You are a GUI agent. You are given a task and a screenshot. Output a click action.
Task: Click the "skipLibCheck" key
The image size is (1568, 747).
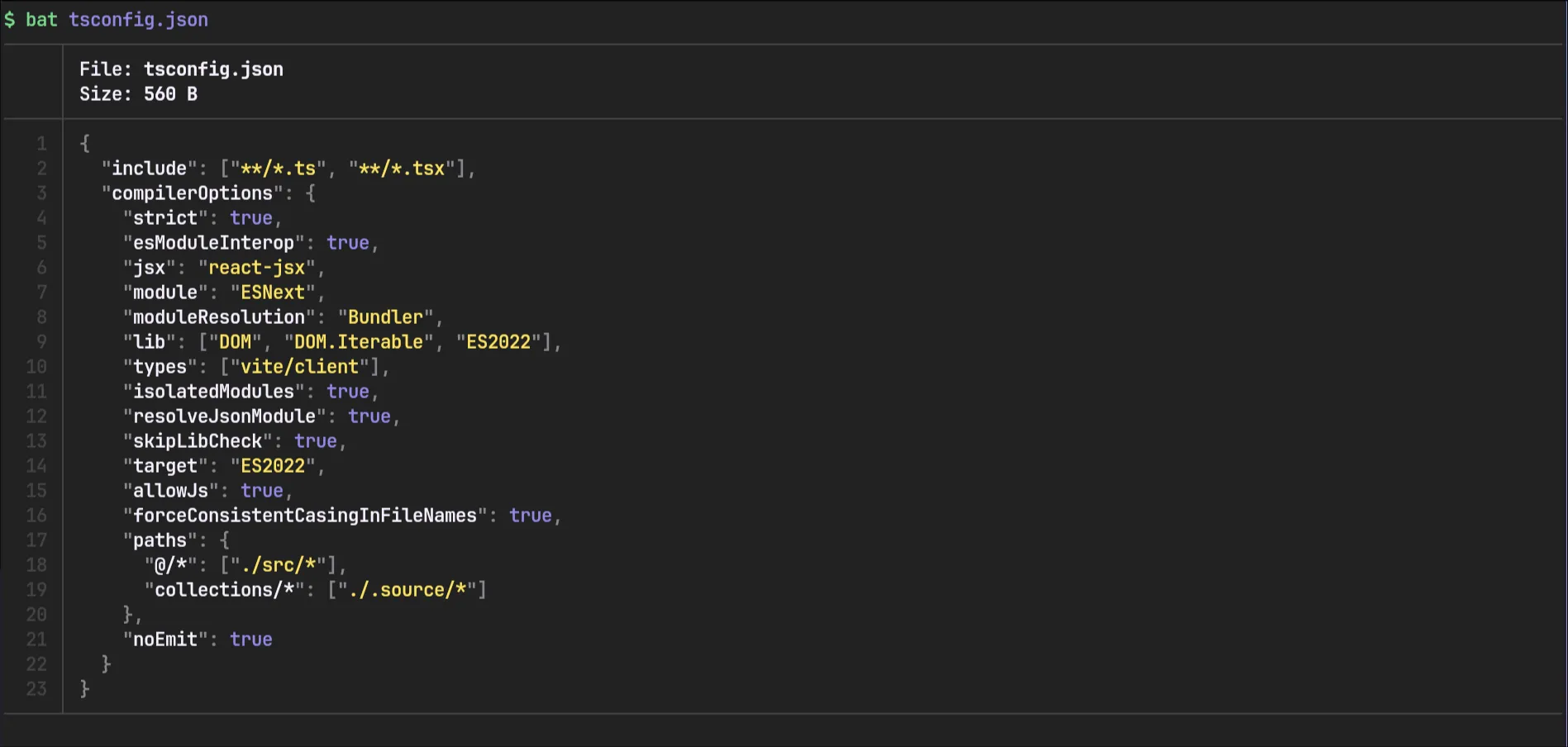pos(198,441)
